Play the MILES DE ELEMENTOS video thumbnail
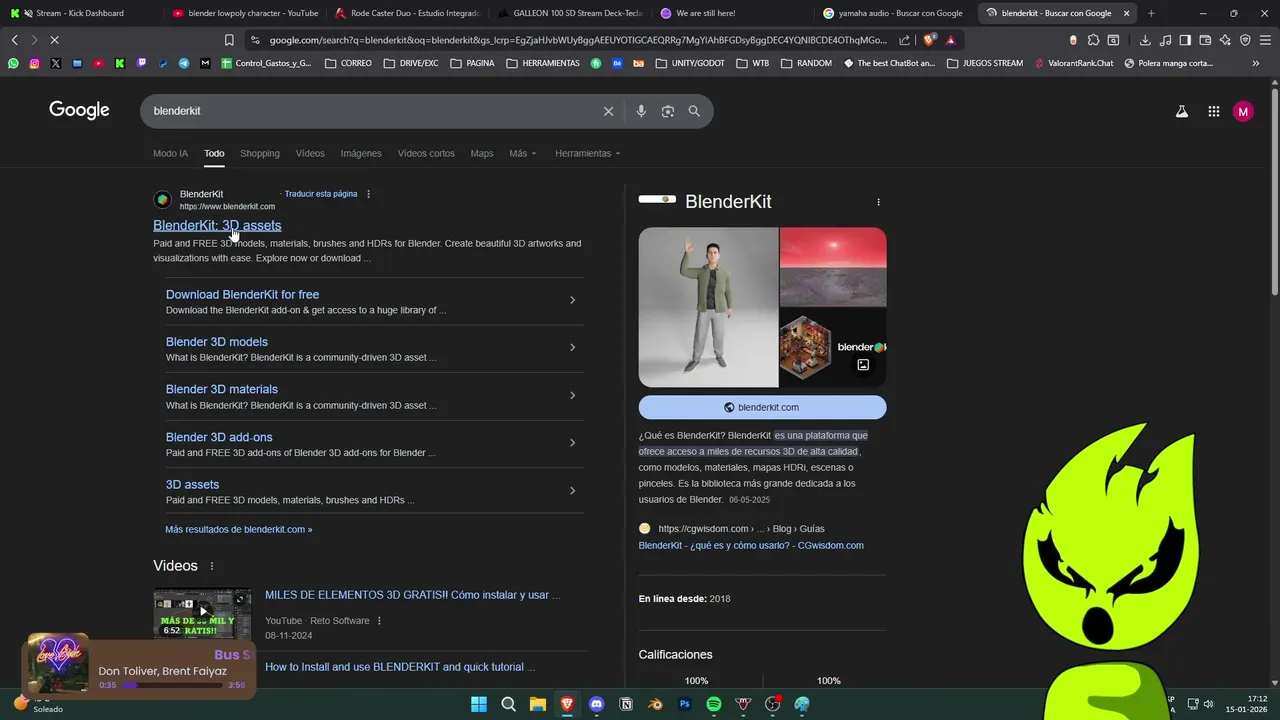 coord(202,612)
